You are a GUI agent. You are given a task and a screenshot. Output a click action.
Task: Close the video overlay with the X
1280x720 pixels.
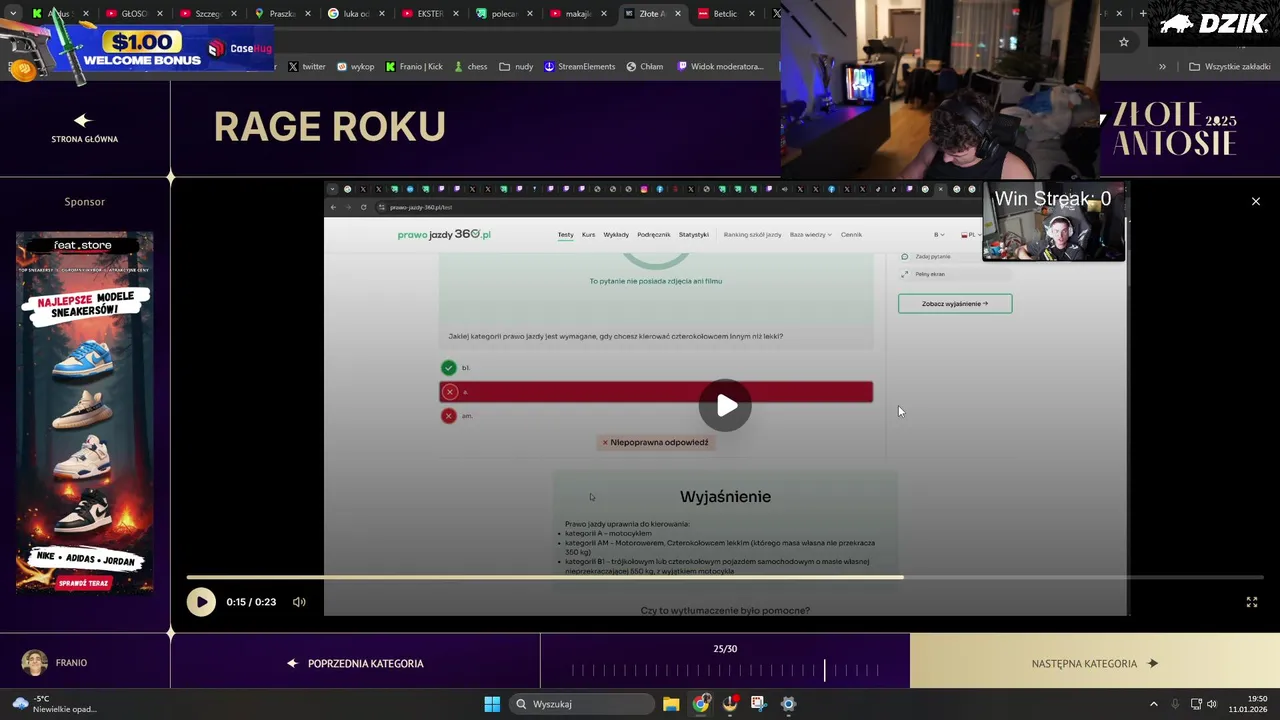coord(1256,201)
